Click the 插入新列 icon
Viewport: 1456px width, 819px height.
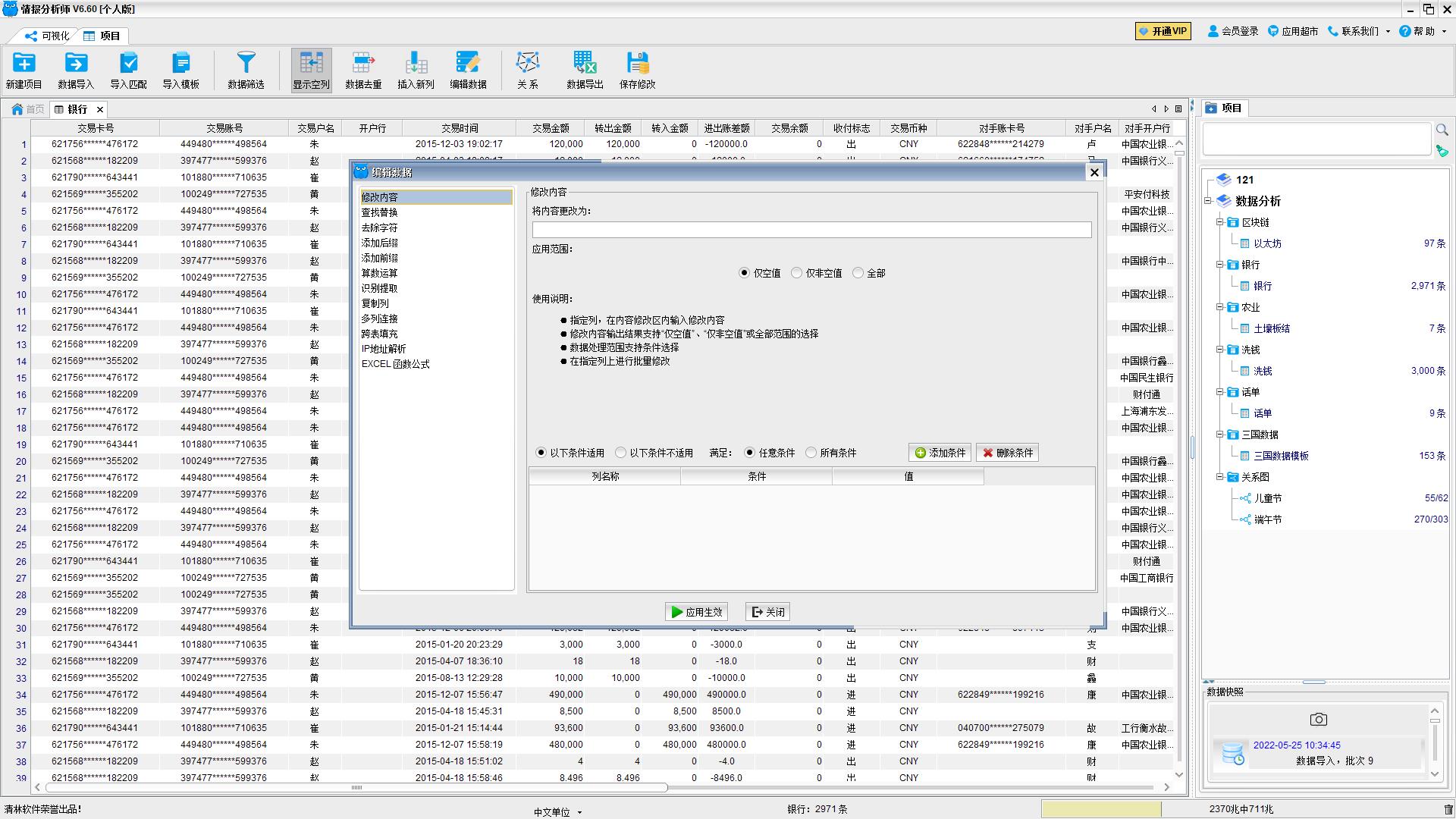tap(416, 70)
